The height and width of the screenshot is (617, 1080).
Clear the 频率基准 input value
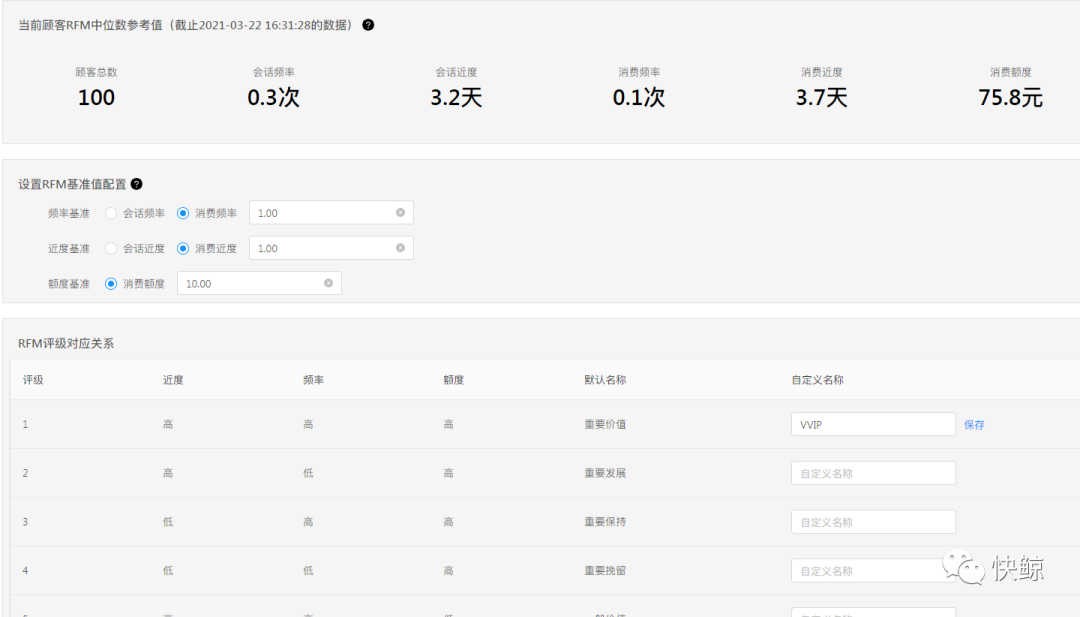coord(400,213)
